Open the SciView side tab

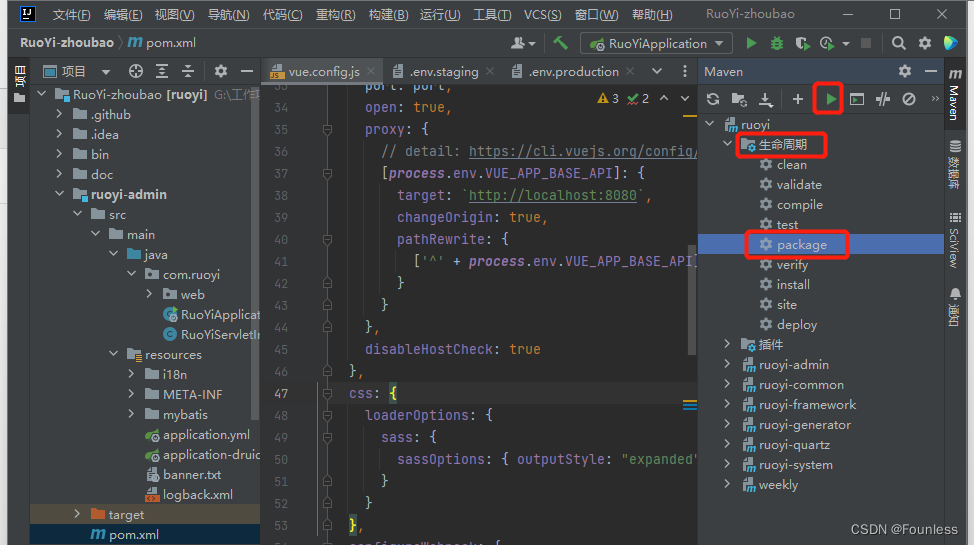pos(955,240)
